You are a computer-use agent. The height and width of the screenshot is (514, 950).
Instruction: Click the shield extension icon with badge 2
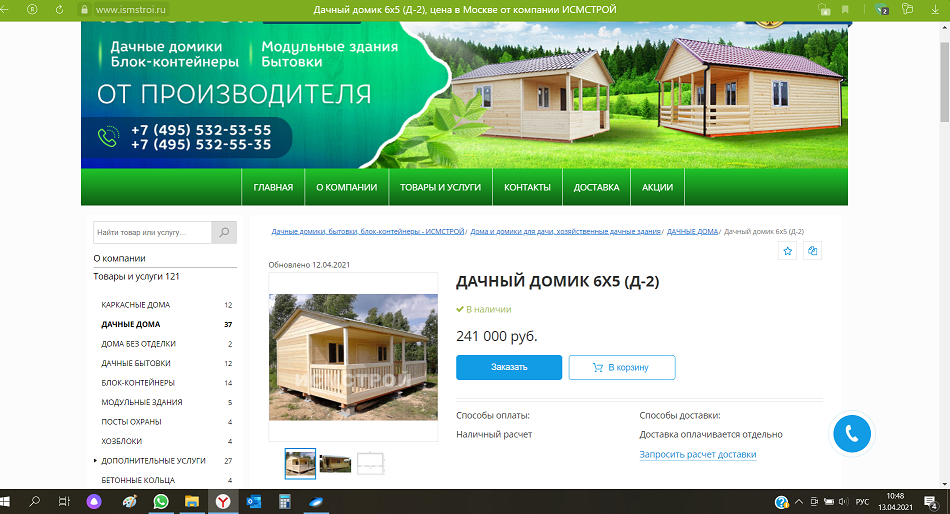[x=882, y=10]
